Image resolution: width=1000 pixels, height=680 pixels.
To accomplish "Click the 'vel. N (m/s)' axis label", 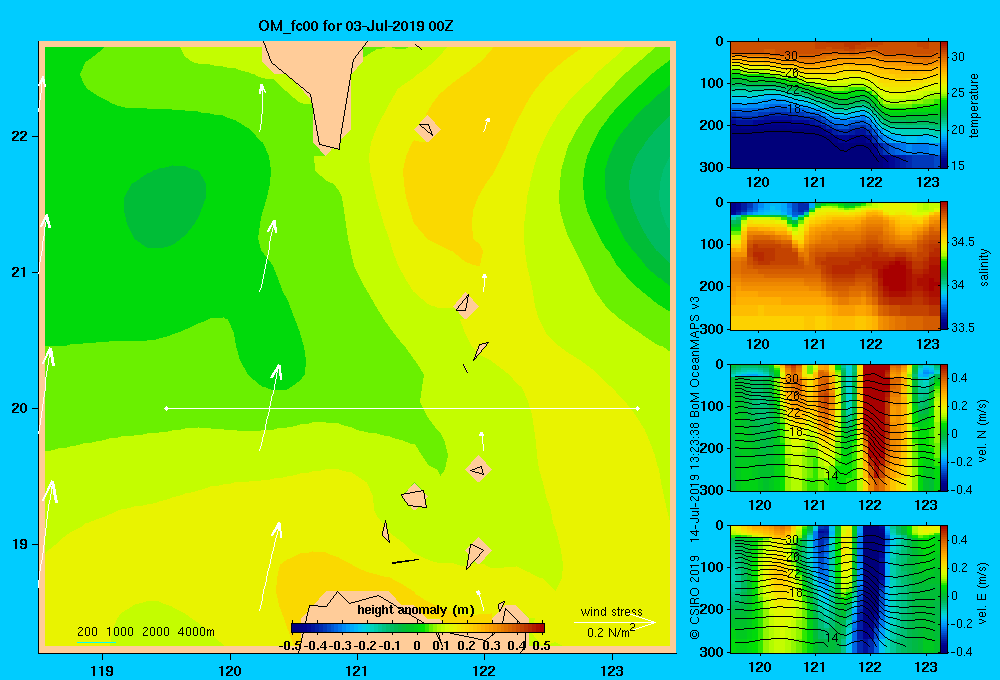I will tap(982, 431).
